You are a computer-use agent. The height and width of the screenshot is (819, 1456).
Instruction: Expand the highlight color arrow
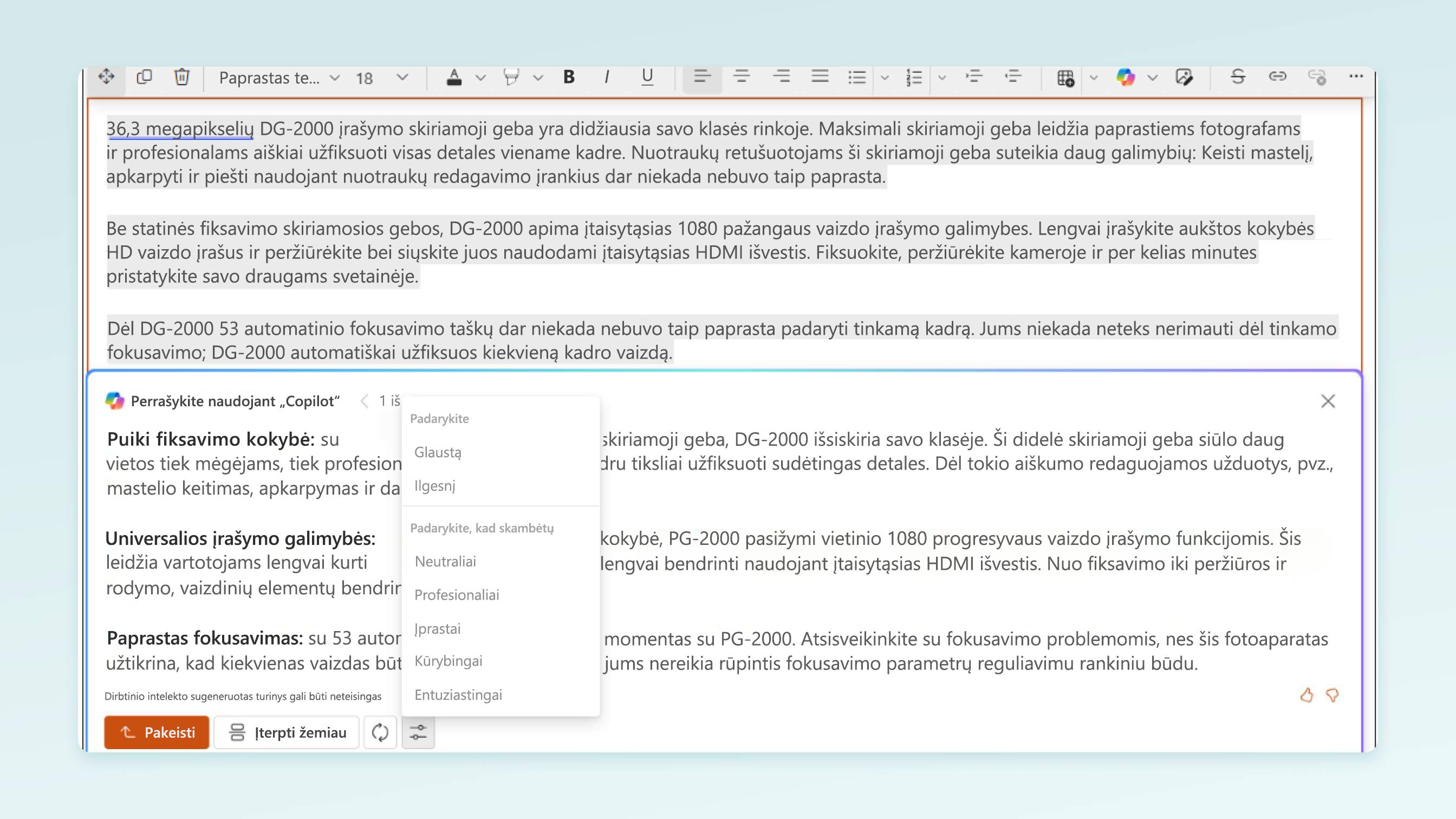[538, 77]
